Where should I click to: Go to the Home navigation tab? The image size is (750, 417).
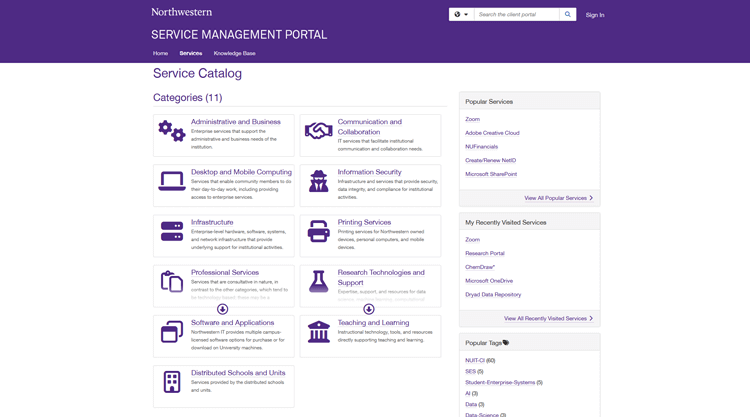click(x=160, y=53)
